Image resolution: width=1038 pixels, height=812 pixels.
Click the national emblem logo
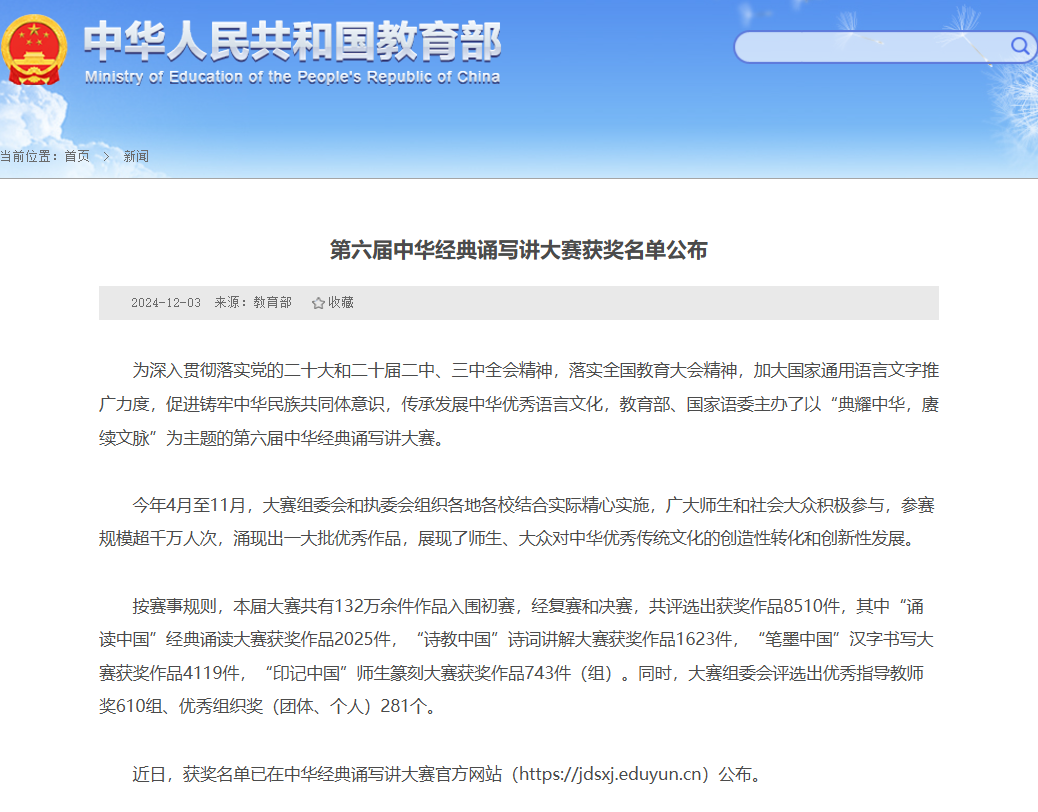point(34,50)
